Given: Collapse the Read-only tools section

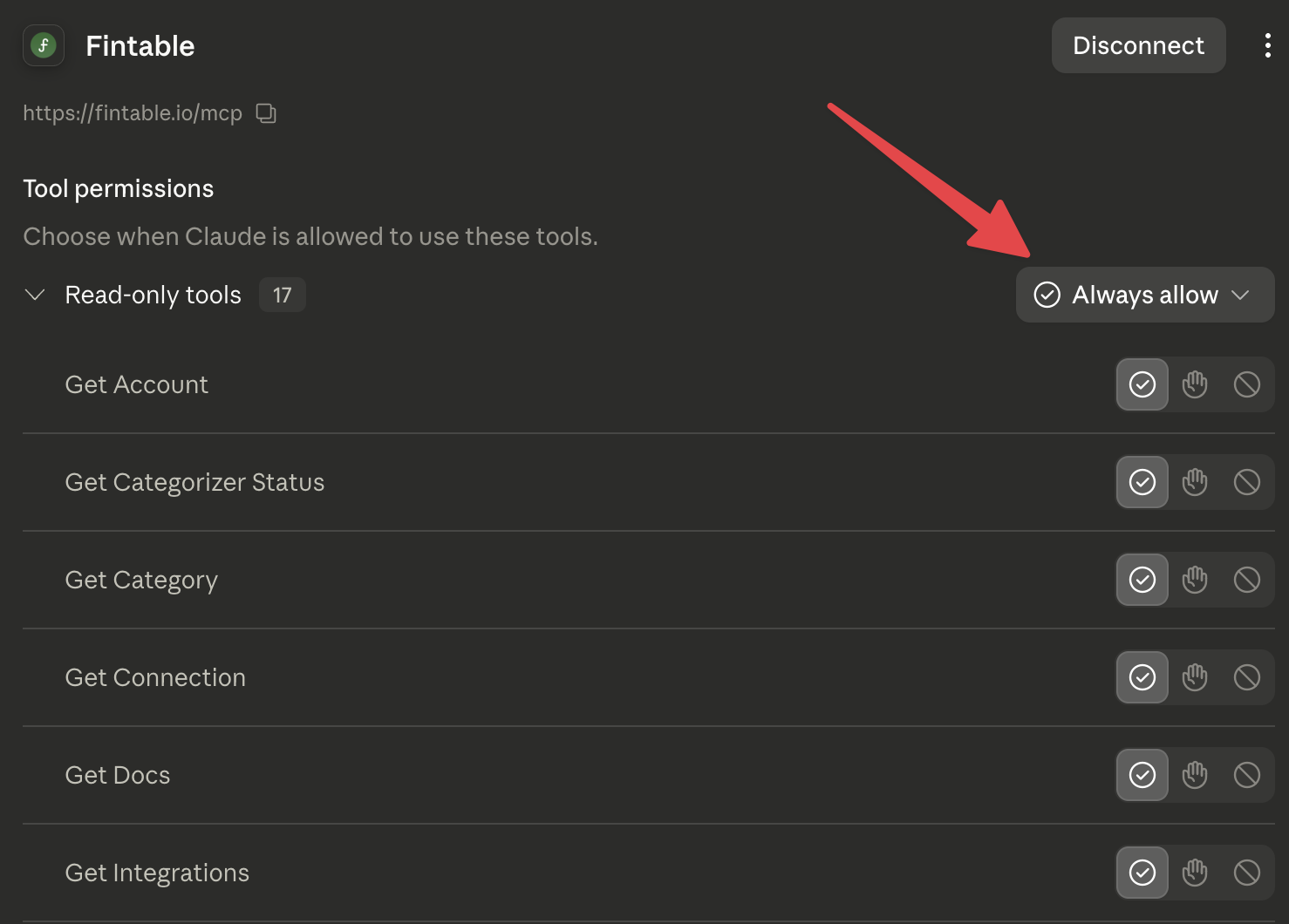Looking at the screenshot, I should [x=35, y=295].
